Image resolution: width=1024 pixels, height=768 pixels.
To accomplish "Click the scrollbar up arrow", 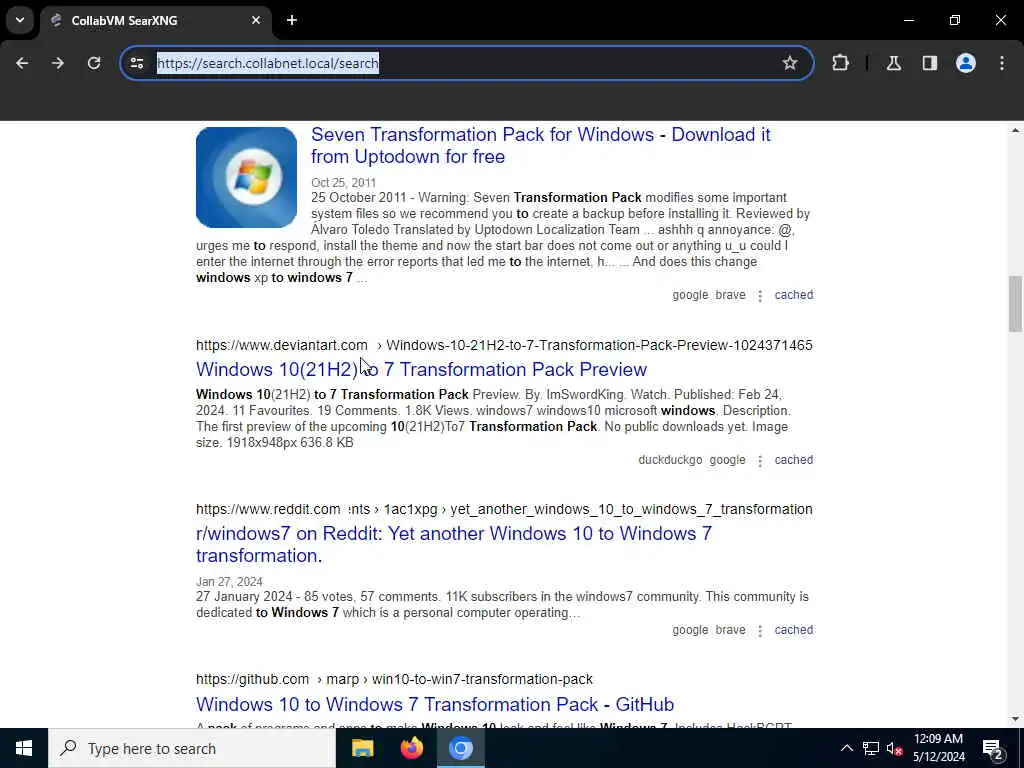I will [x=1015, y=131].
